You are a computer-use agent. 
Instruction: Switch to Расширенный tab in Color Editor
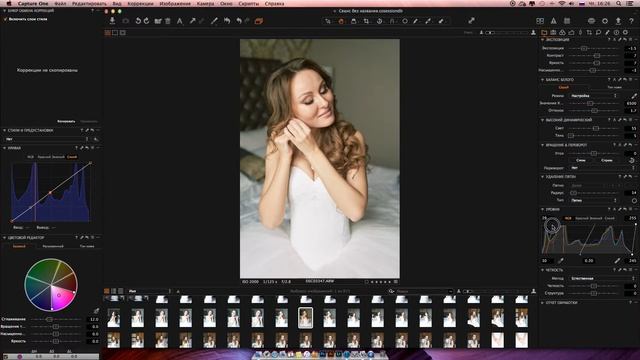point(53,246)
